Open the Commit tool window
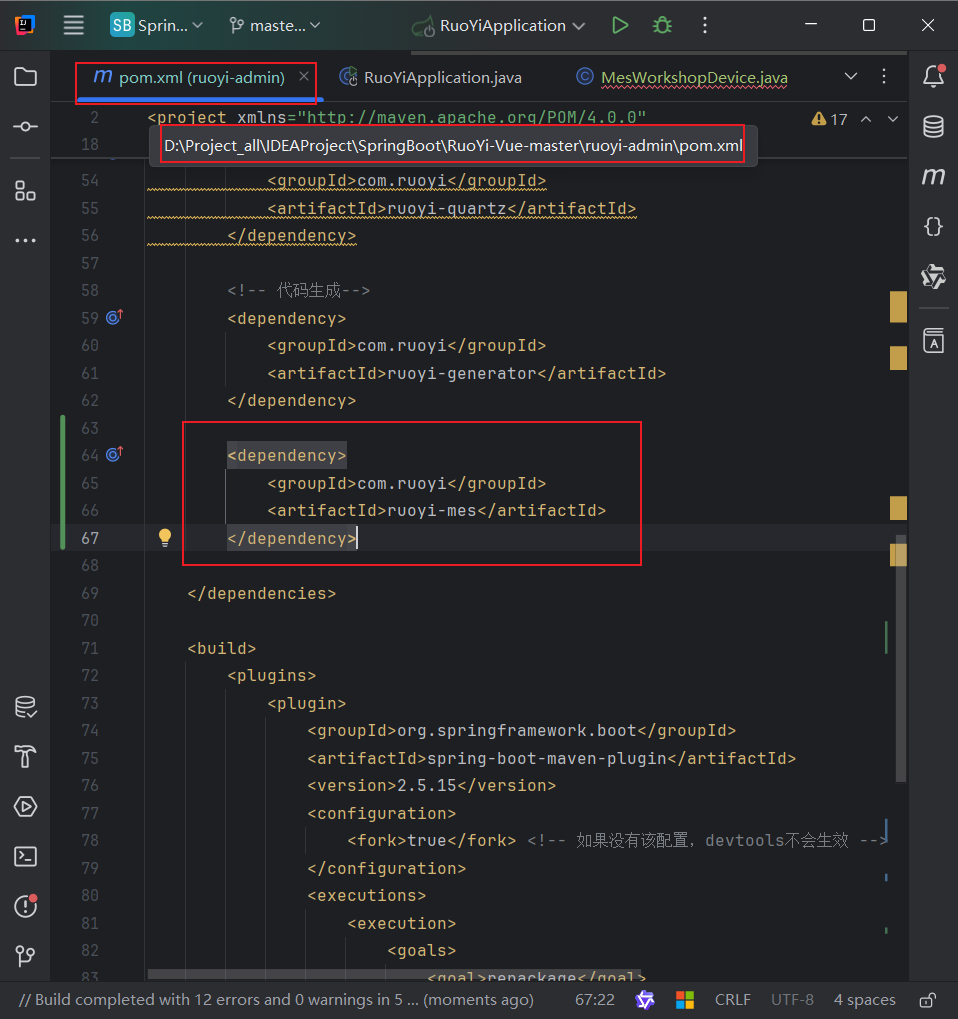 pos(25,126)
